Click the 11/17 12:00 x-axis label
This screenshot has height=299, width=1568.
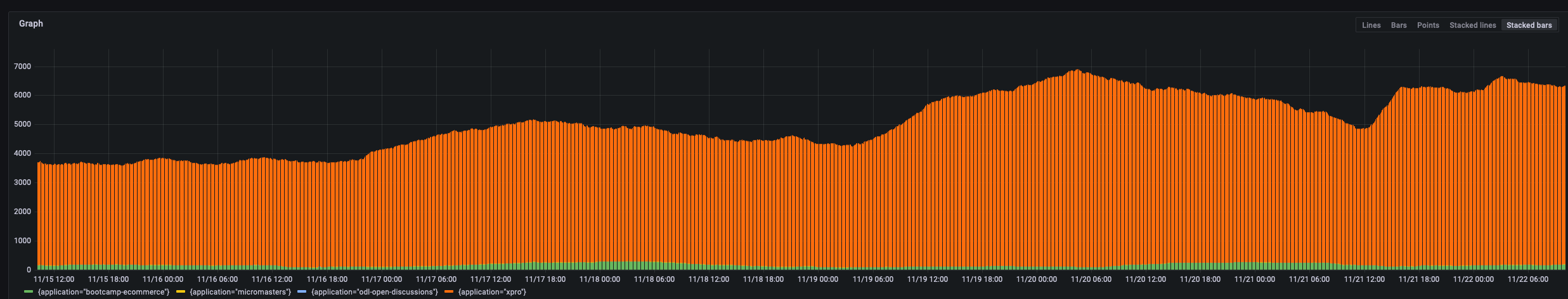(x=491, y=279)
